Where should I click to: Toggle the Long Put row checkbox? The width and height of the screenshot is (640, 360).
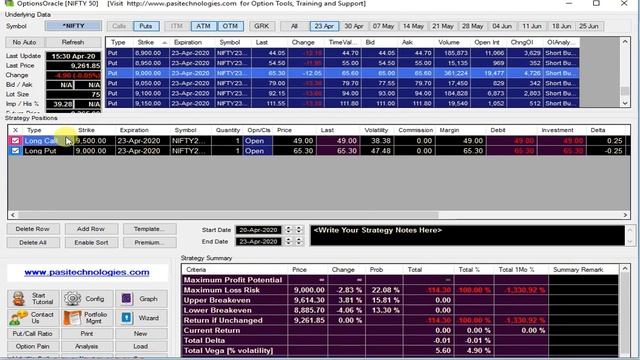click(16, 151)
